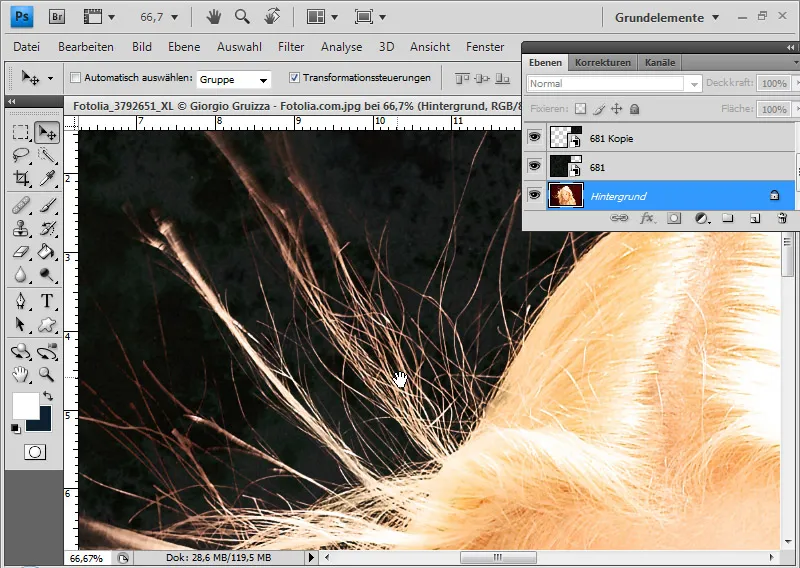Select the Lasso tool
This screenshot has height=568, width=800.
pyautogui.click(x=20, y=155)
